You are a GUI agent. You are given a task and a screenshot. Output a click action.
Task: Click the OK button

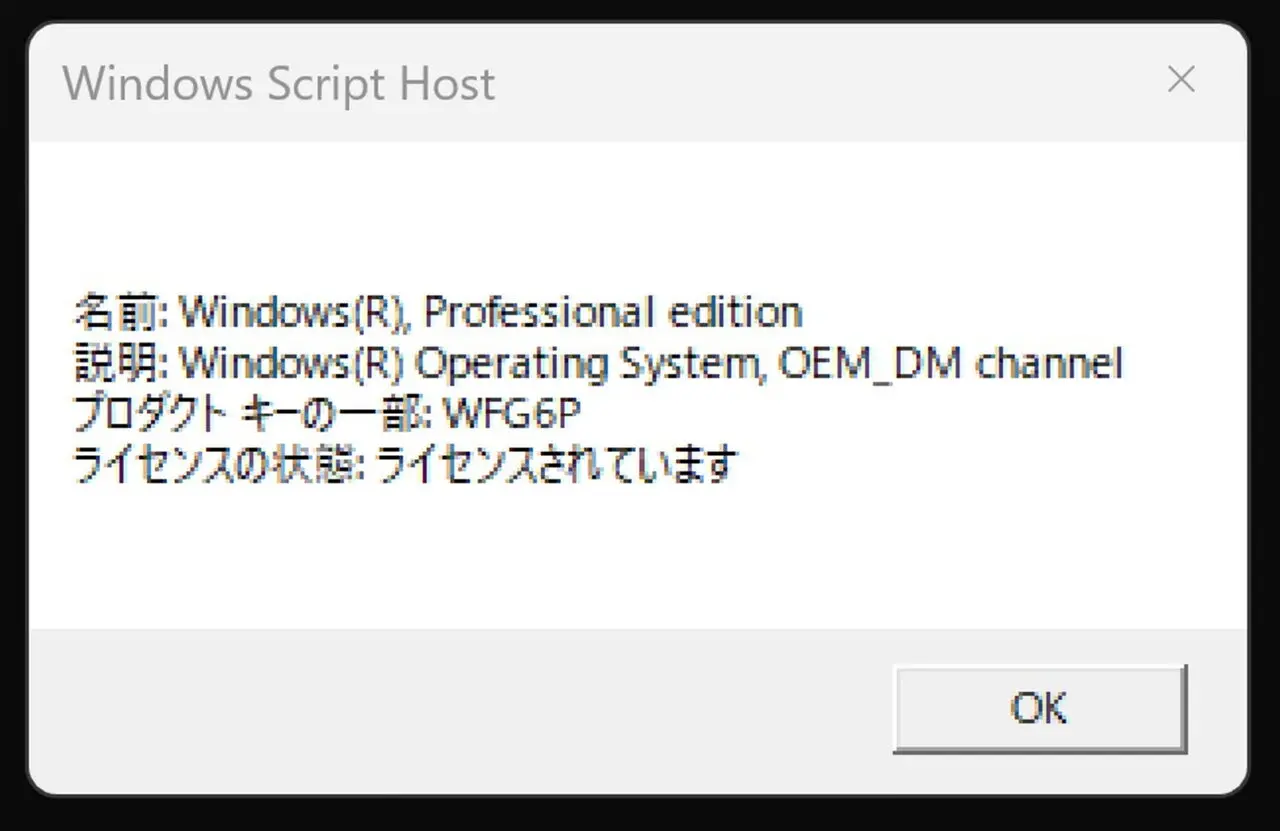[x=1039, y=708]
